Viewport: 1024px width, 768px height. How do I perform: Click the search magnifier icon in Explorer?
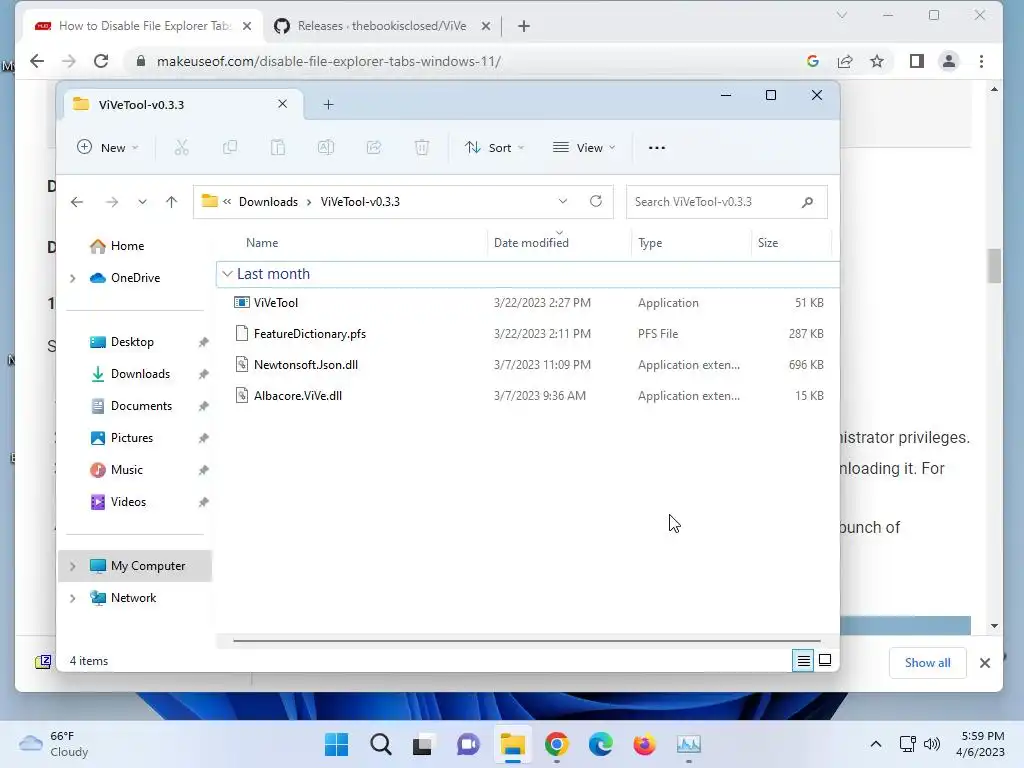pyautogui.click(x=807, y=202)
